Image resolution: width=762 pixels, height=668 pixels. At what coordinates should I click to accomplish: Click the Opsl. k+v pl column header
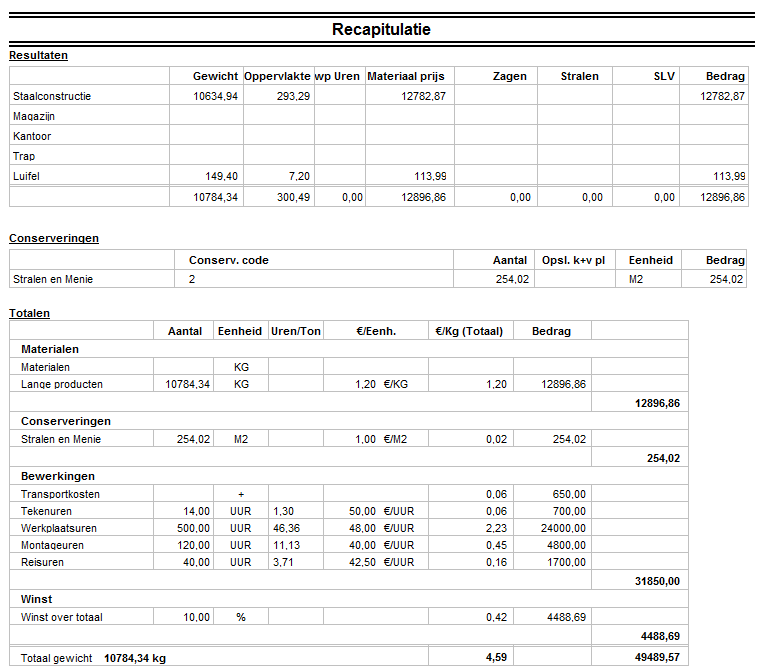(x=573, y=260)
